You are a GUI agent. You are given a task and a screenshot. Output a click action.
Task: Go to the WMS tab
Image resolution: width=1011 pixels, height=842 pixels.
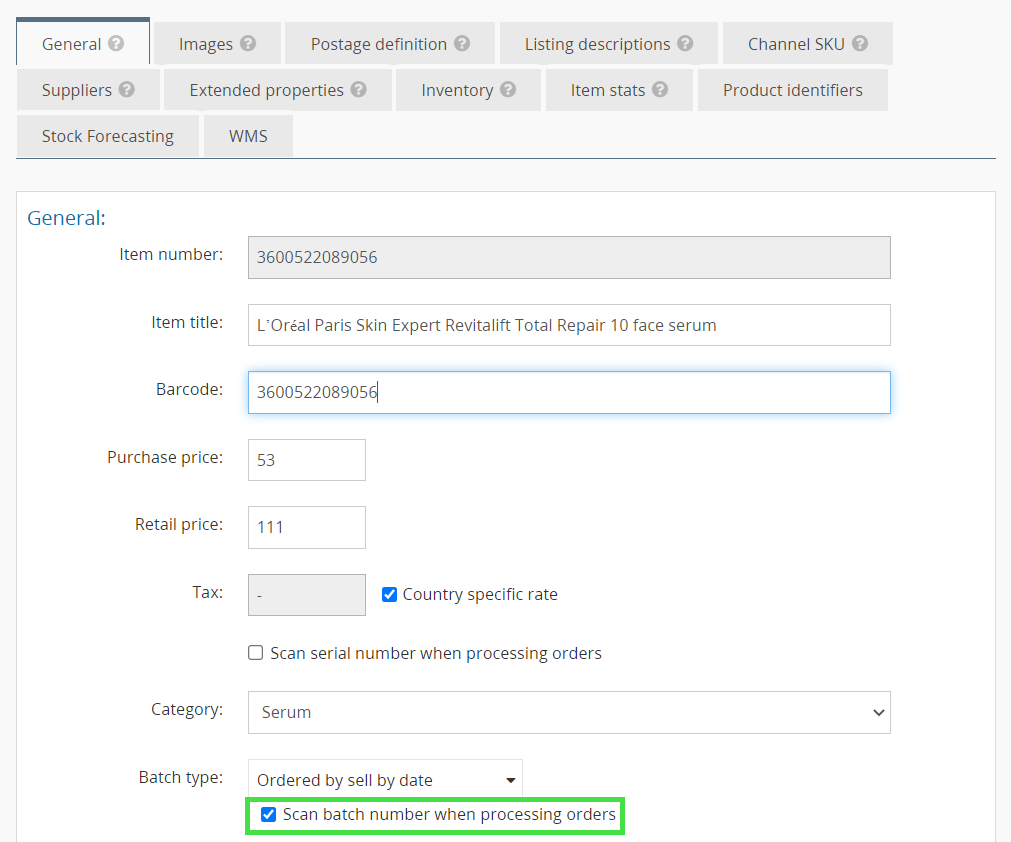248,136
